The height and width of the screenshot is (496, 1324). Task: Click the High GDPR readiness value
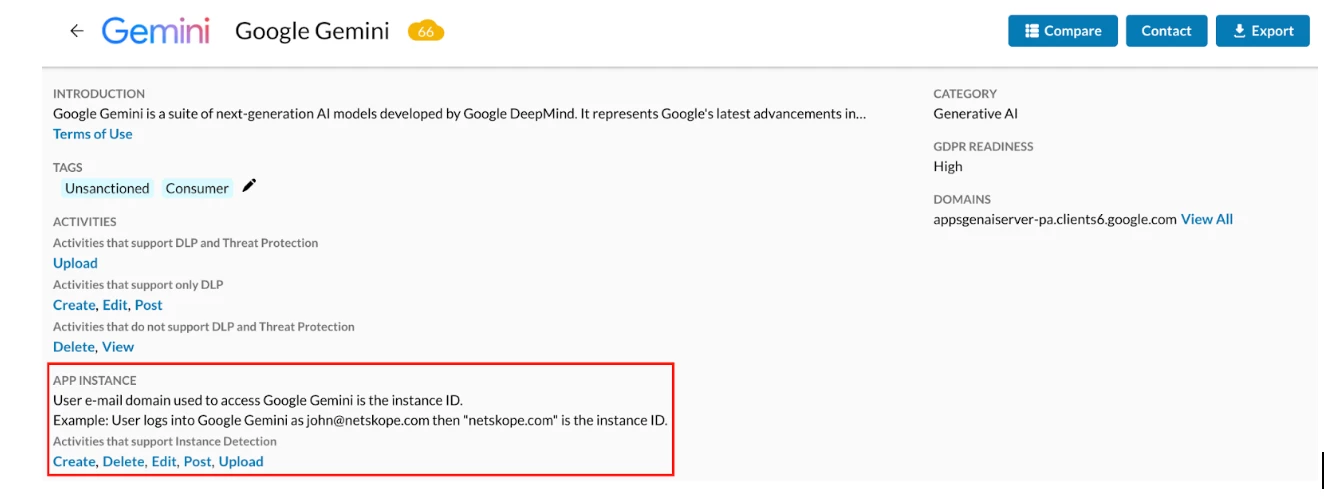[948, 167]
